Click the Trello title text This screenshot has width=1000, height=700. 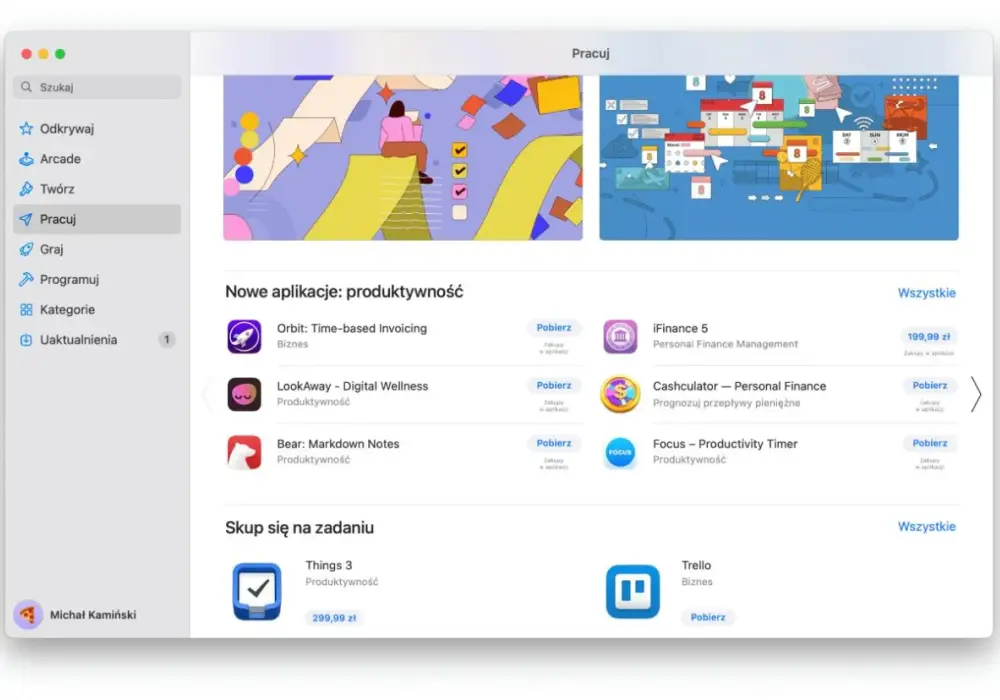click(x=696, y=565)
